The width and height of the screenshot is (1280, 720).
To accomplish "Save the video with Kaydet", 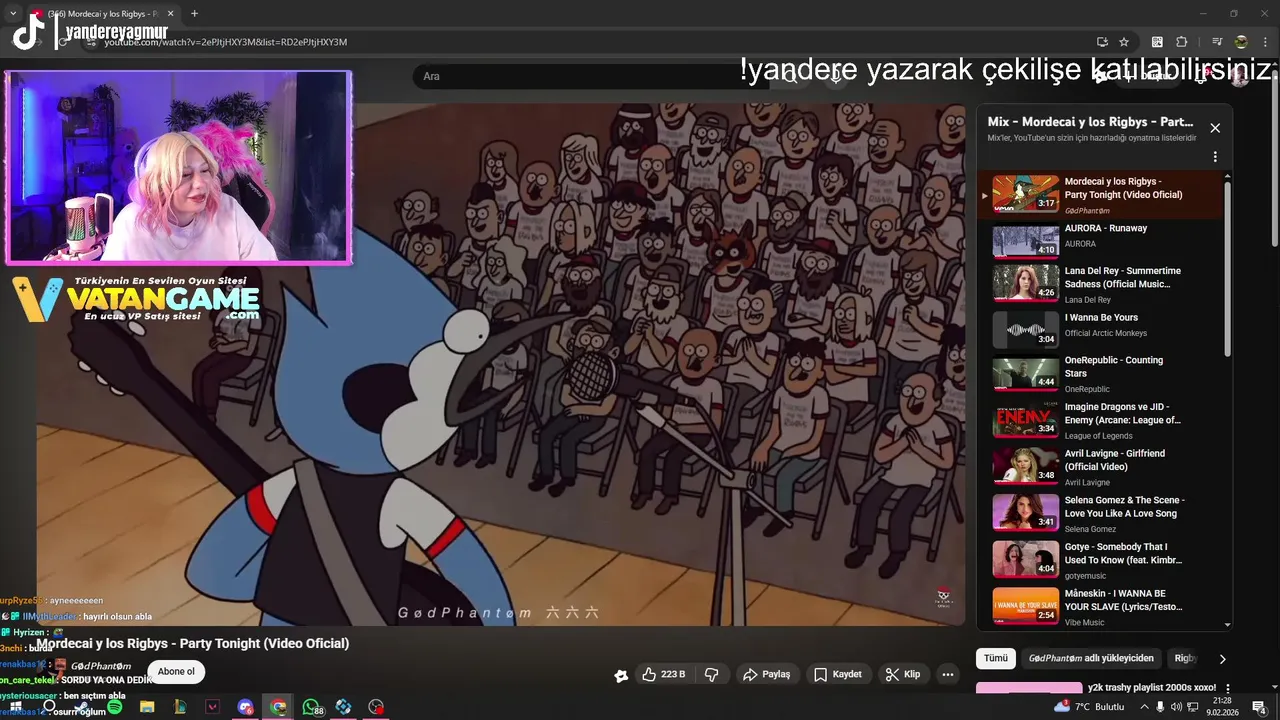I will point(838,674).
